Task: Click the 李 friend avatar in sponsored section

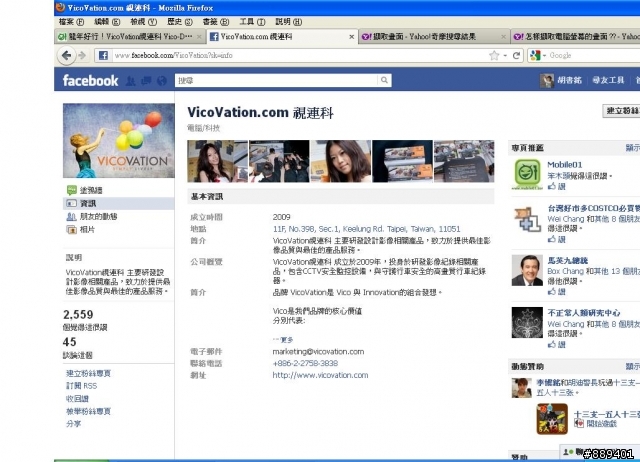Action: click(522, 388)
